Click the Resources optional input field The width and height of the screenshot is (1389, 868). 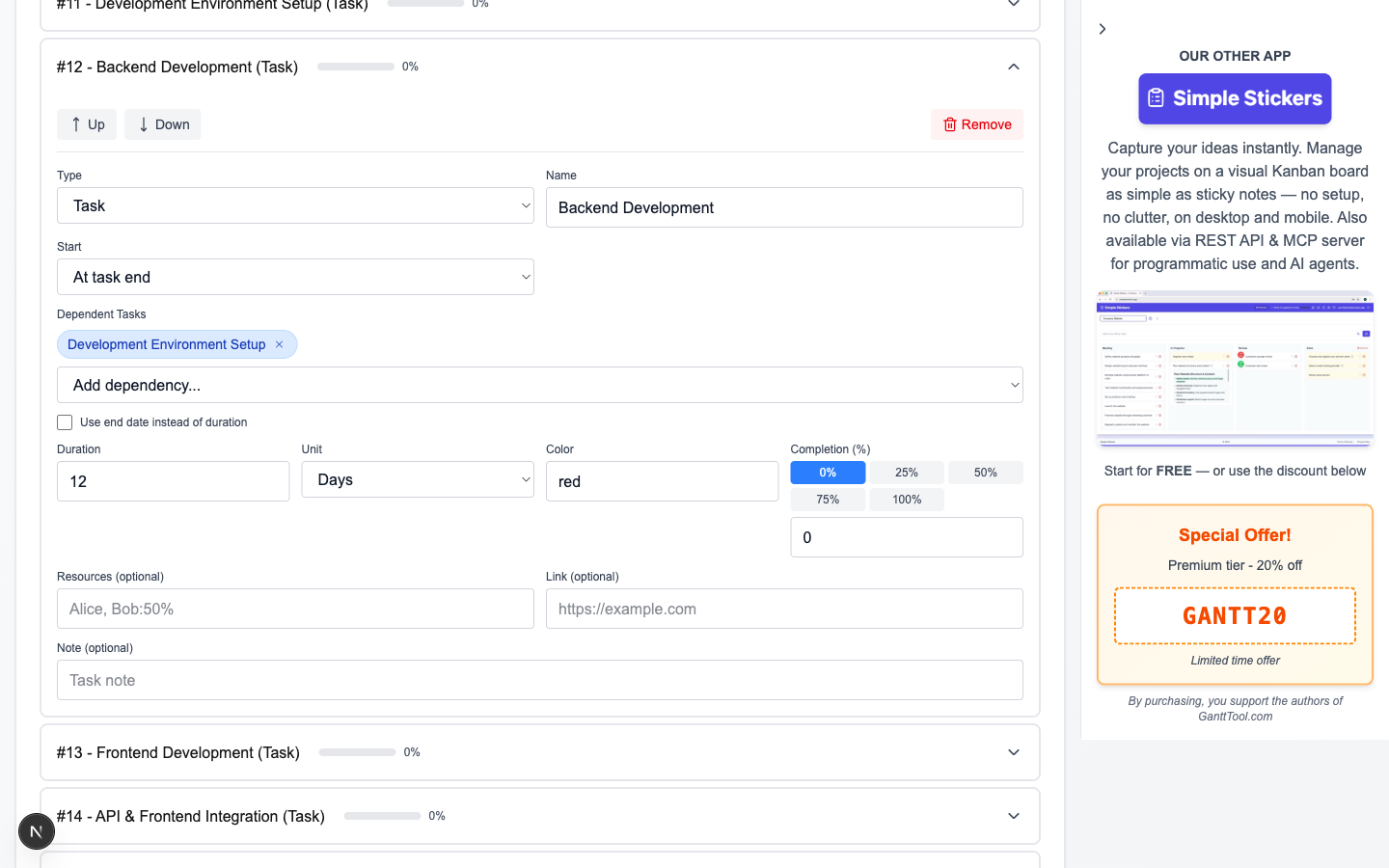coord(295,609)
